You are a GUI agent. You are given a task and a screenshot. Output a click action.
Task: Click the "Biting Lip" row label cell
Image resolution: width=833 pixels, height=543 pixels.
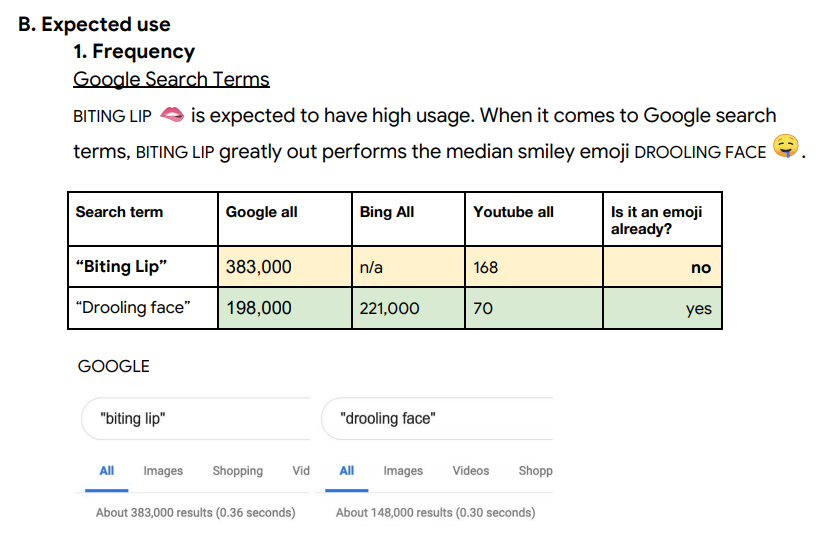tap(143, 267)
